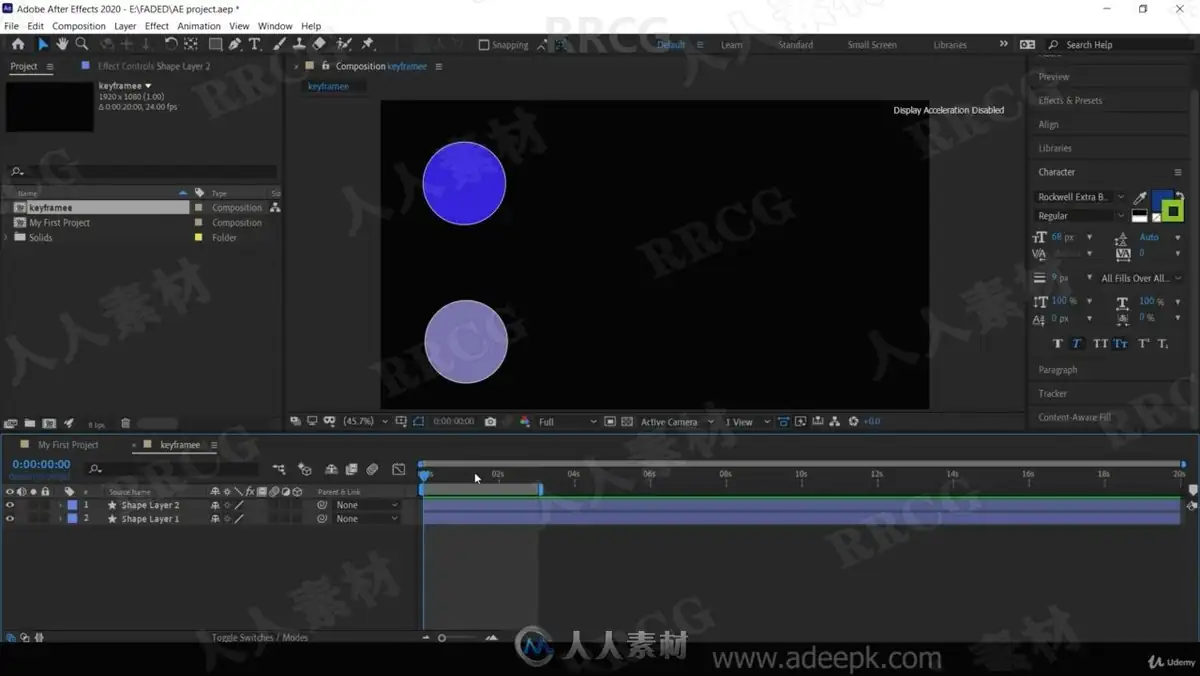Screen dimensions: 1200x676
Task: Click the timeline zoom slider
Action: [x=458, y=638]
